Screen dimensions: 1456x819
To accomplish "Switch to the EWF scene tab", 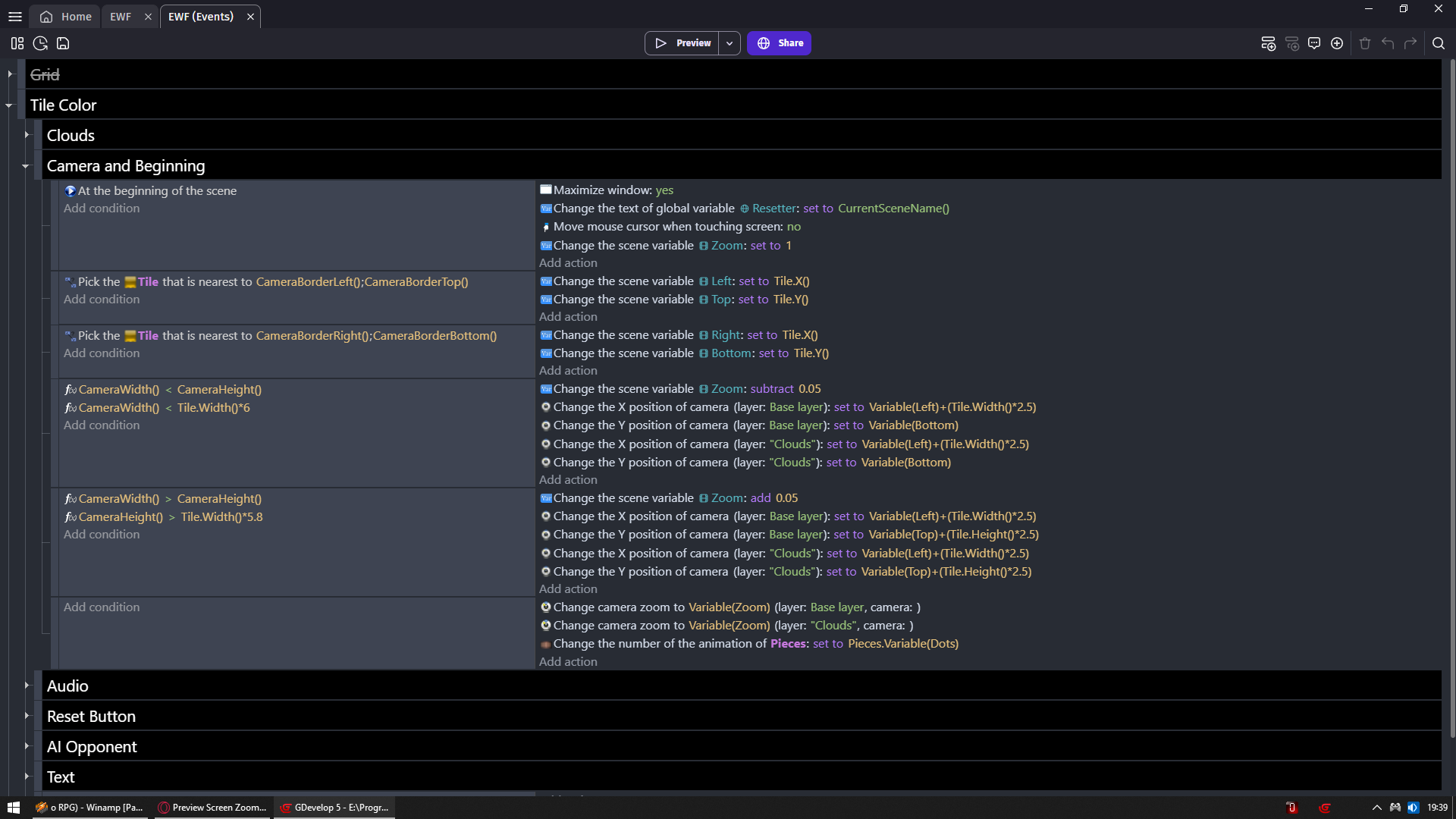I will coord(121,17).
